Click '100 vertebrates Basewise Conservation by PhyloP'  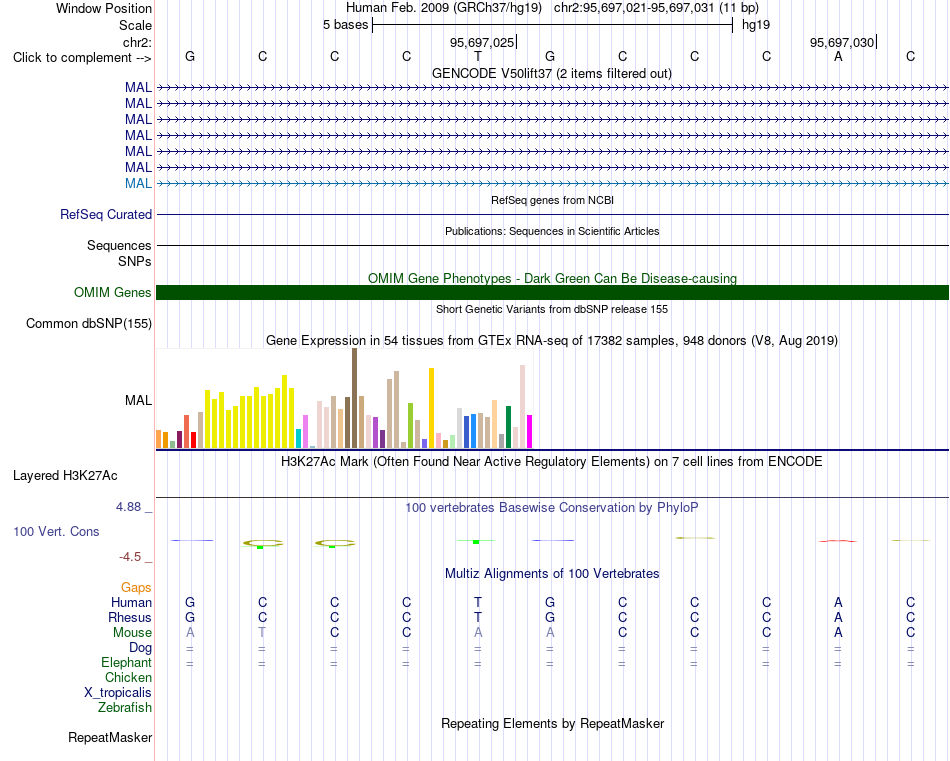click(552, 508)
